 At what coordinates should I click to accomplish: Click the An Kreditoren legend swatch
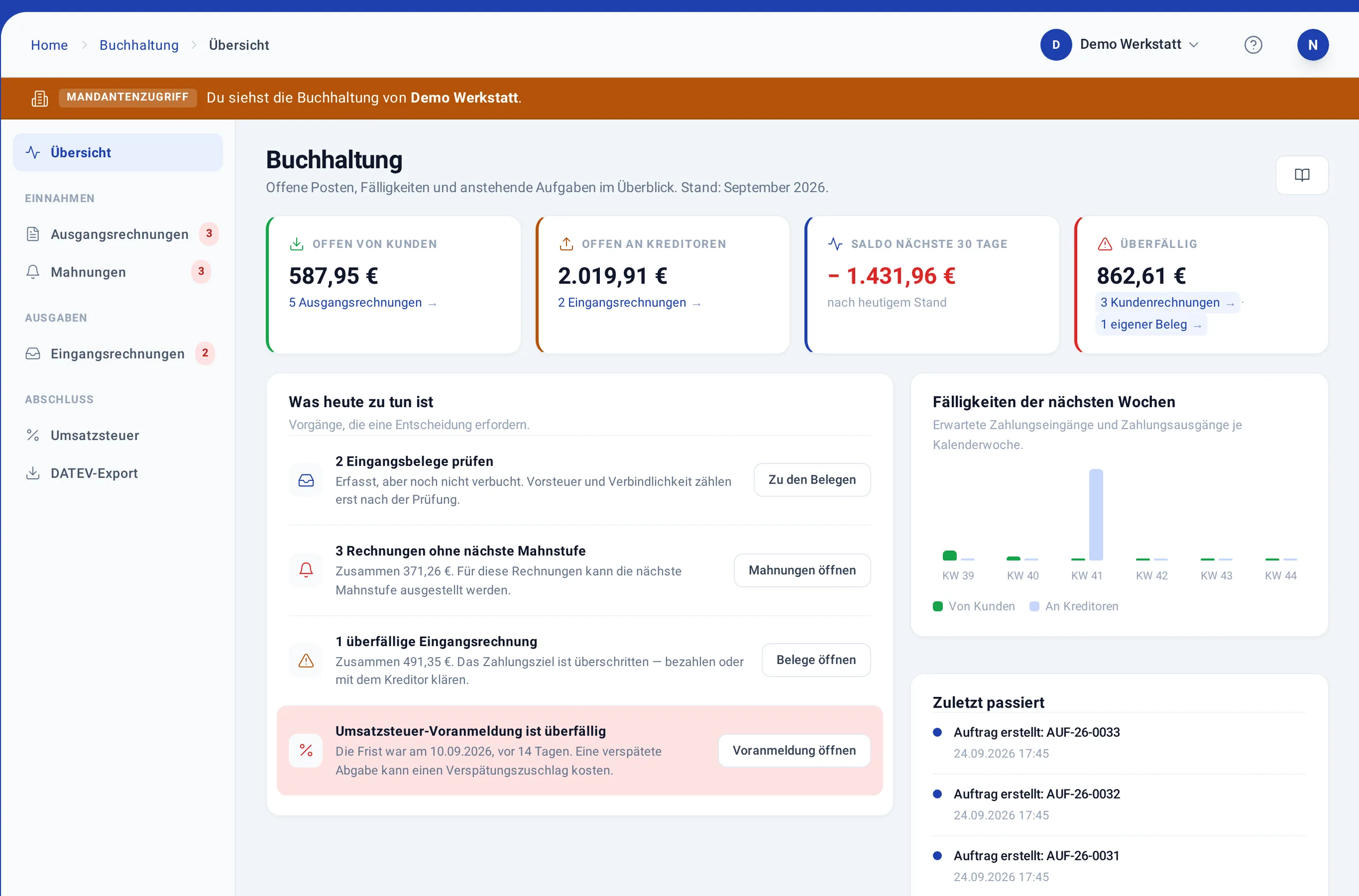coord(1034,606)
